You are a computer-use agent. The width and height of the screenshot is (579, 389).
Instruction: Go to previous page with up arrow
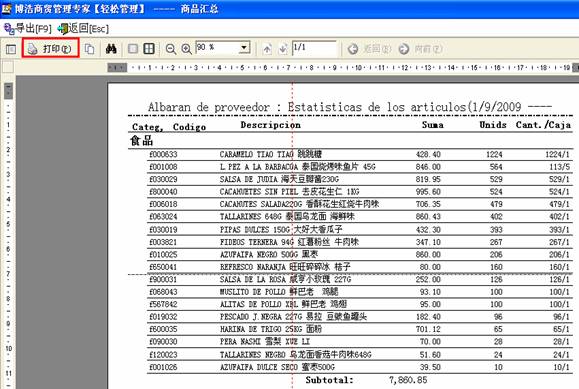click(x=267, y=49)
